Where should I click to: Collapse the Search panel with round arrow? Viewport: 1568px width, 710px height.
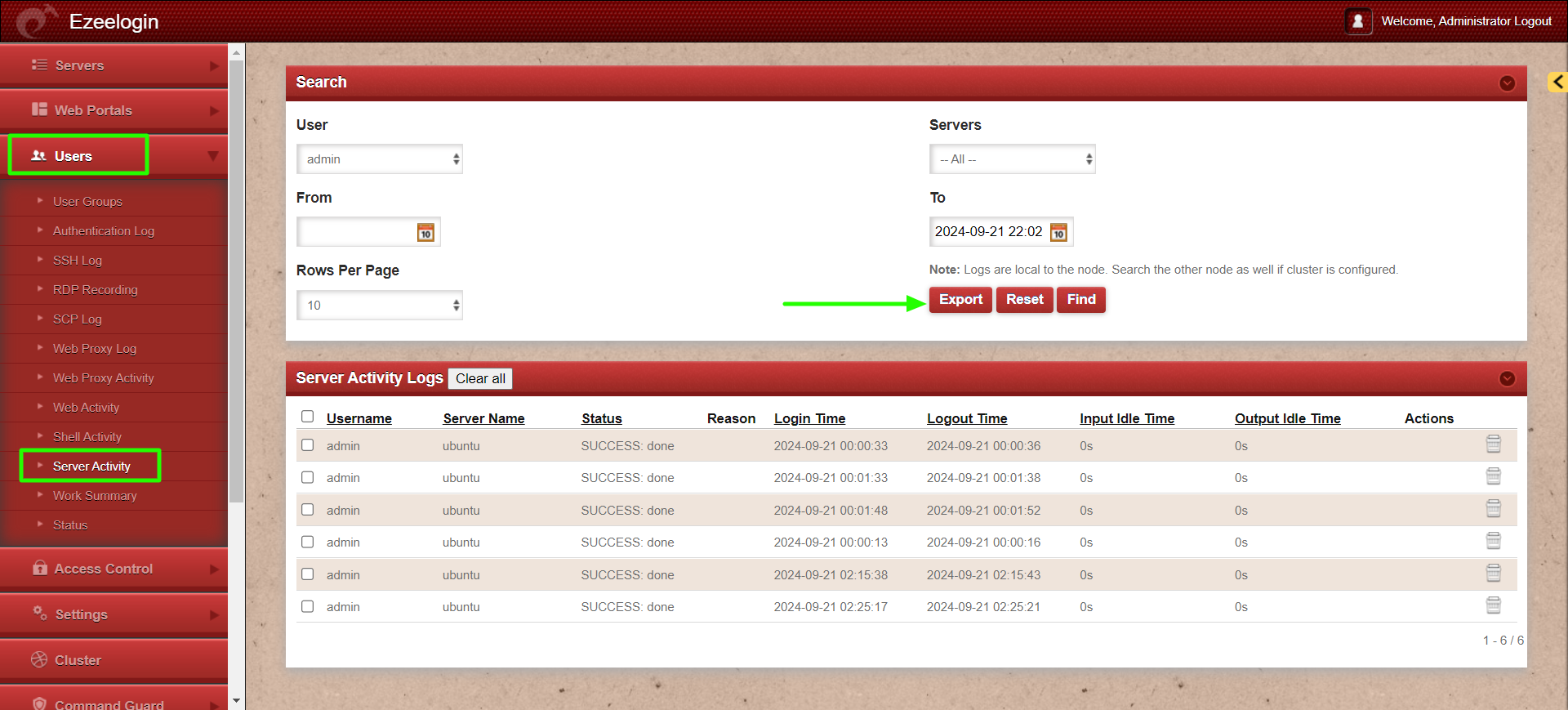click(x=1507, y=83)
